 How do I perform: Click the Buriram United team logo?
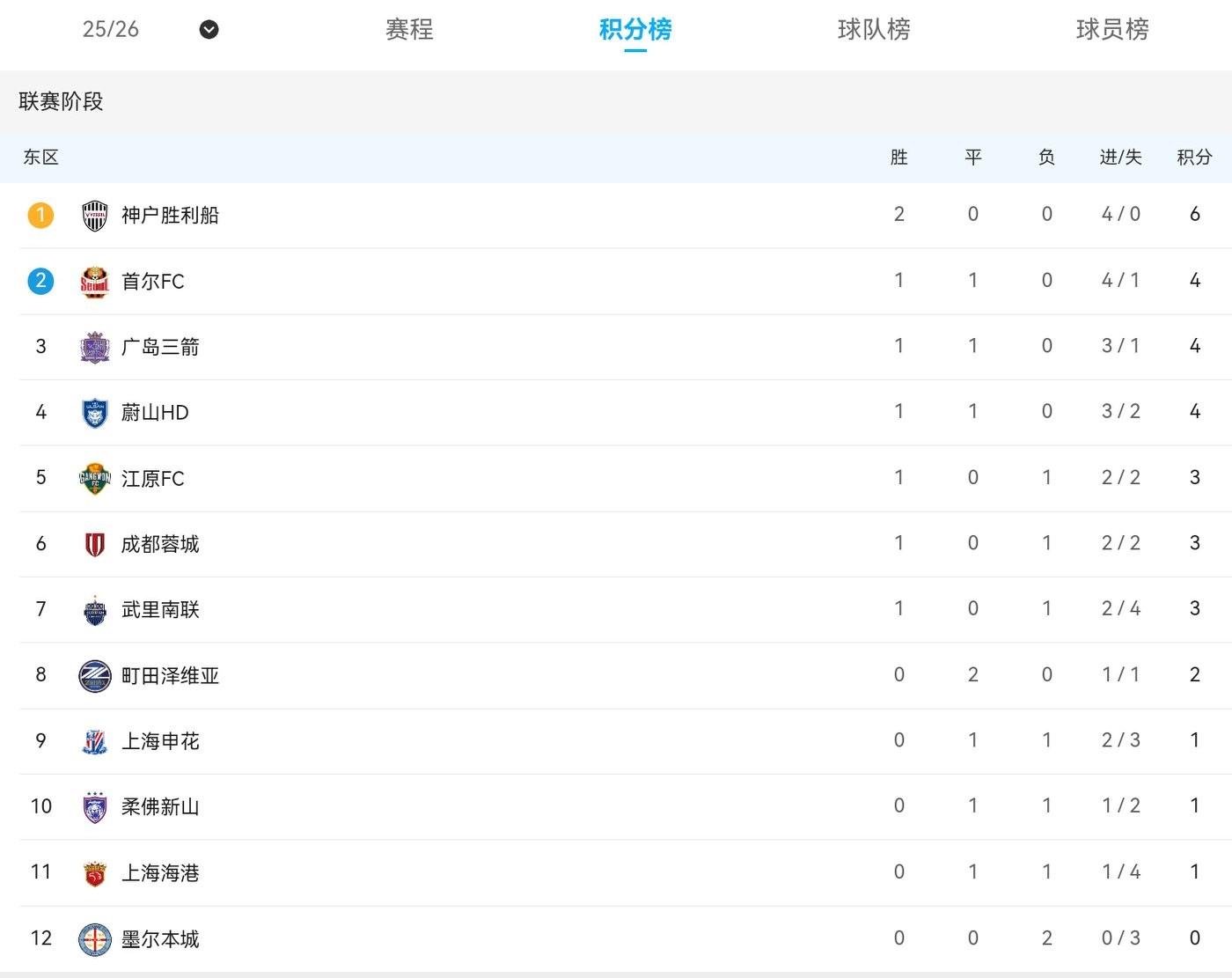(x=94, y=610)
